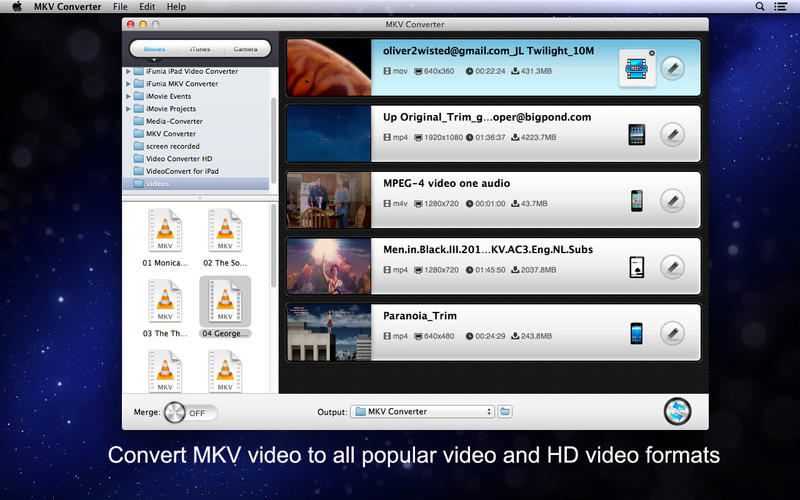Image resolution: width=800 pixels, height=500 pixels.
Task: Click the Men.in.Black.III video thumbnail
Action: tap(329, 266)
